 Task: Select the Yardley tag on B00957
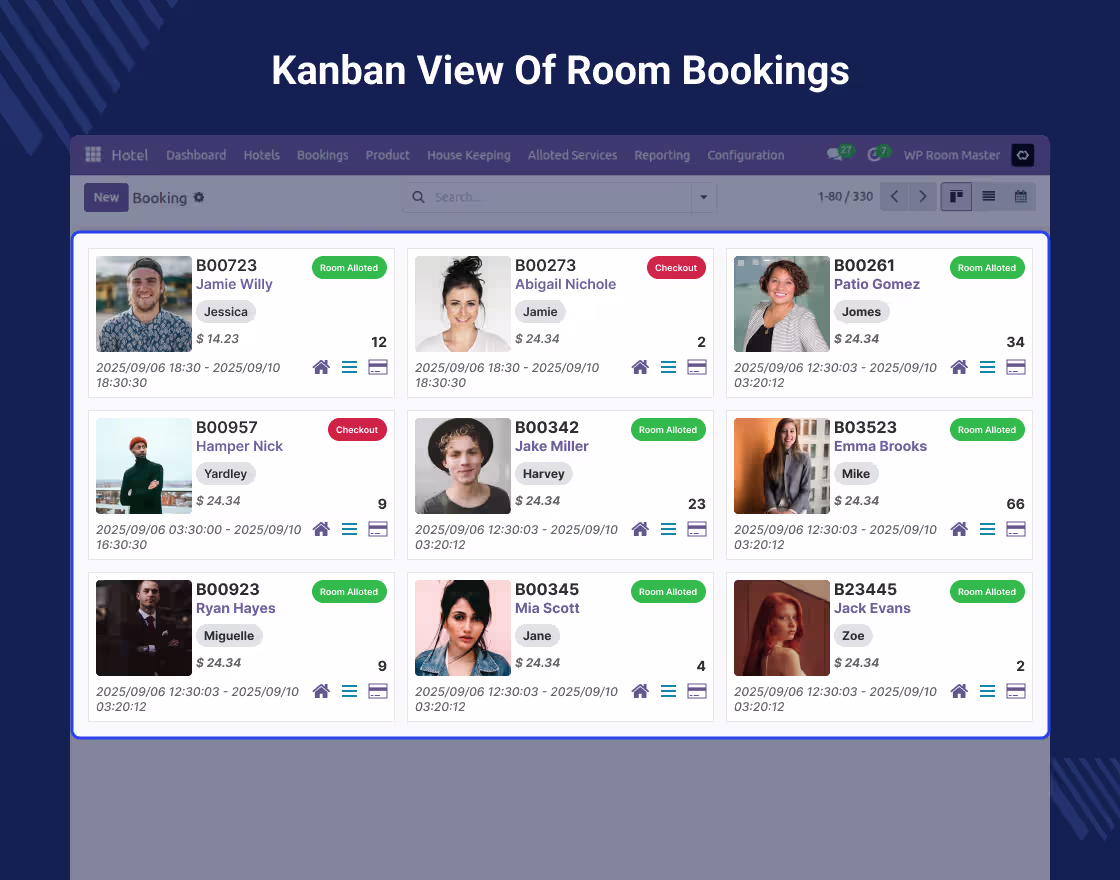(226, 474)
